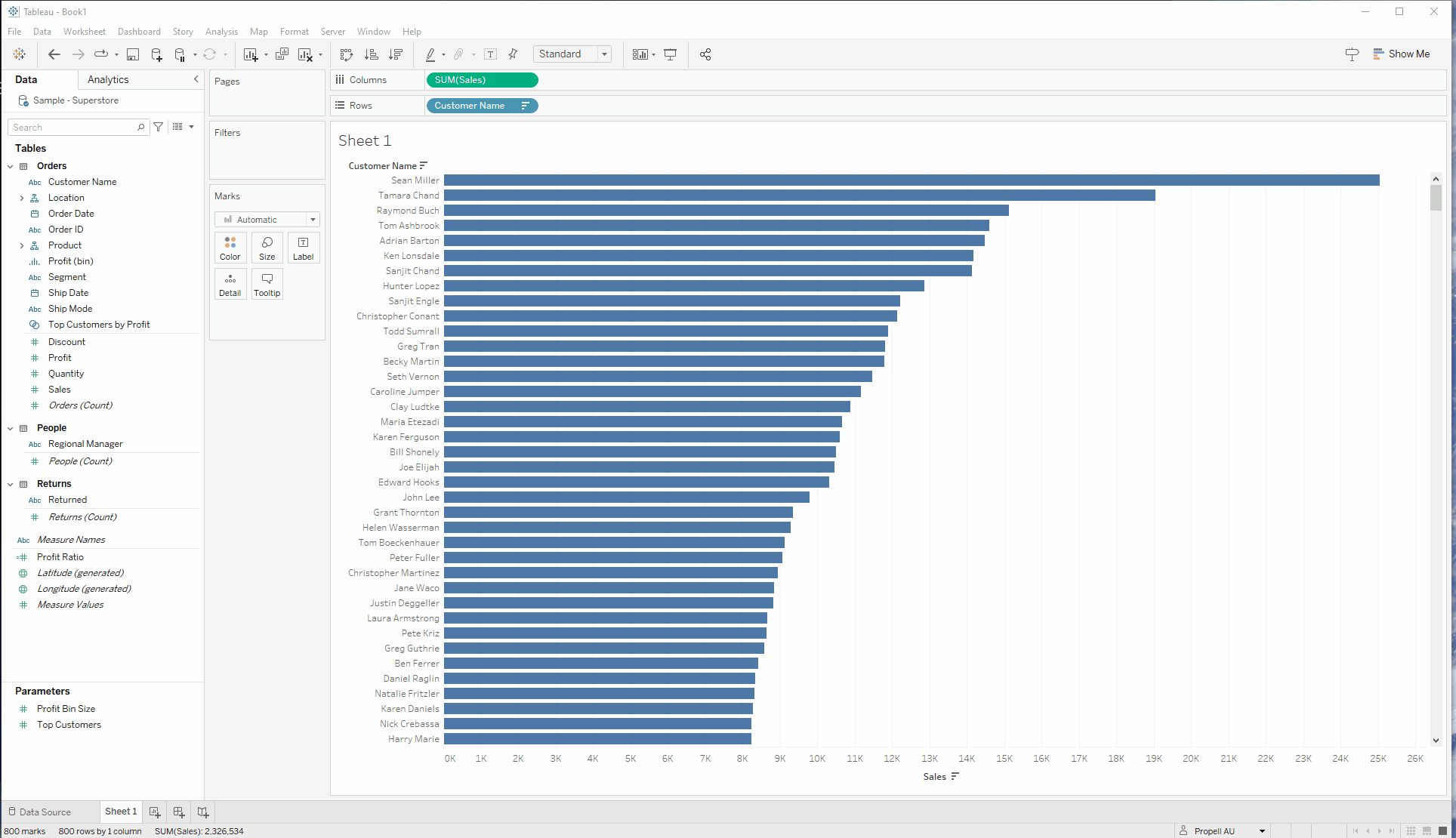This screenshot has height=838, width=1456.
Task: Toggle the Show Me panel
Action: point(1401,54)
